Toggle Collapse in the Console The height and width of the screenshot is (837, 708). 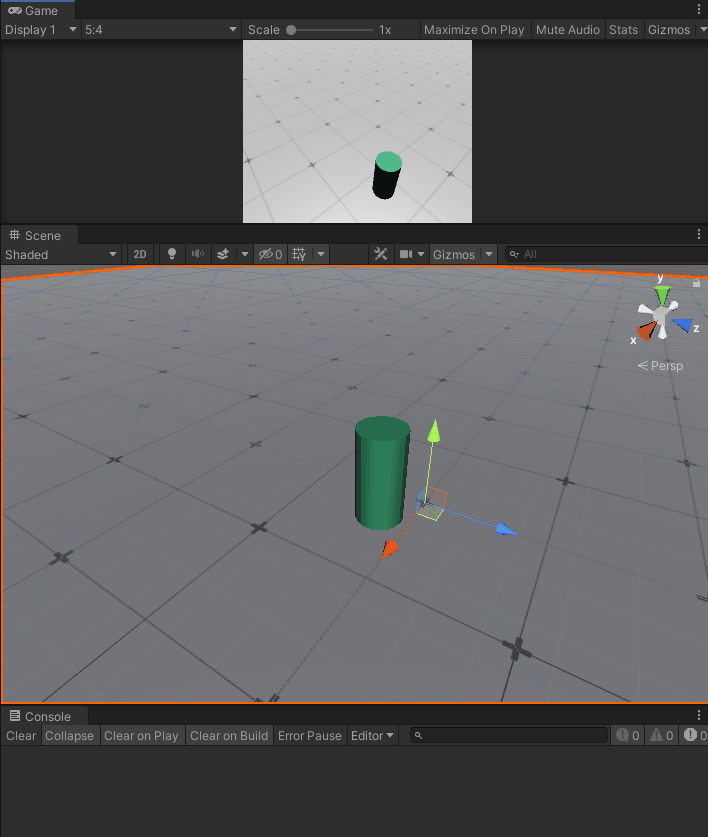coord(70,736)
